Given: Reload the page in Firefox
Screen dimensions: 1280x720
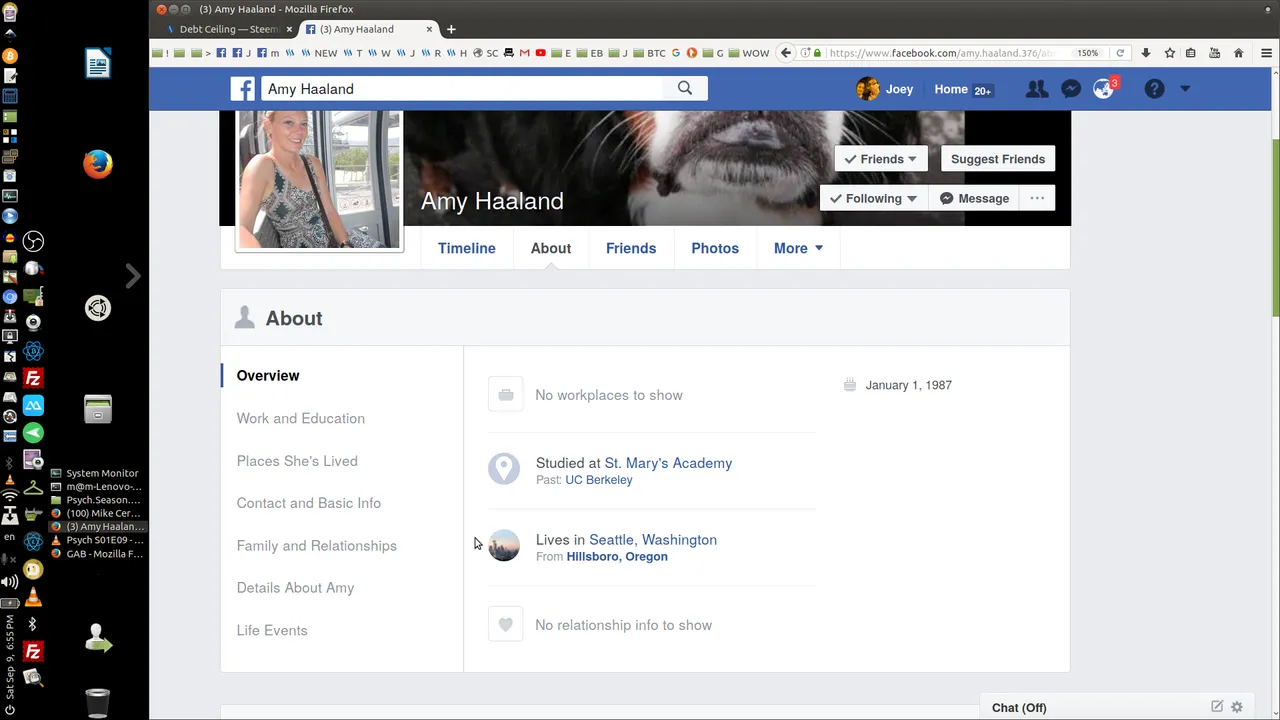Looking at the screenshot, I should pos(1120,53).
